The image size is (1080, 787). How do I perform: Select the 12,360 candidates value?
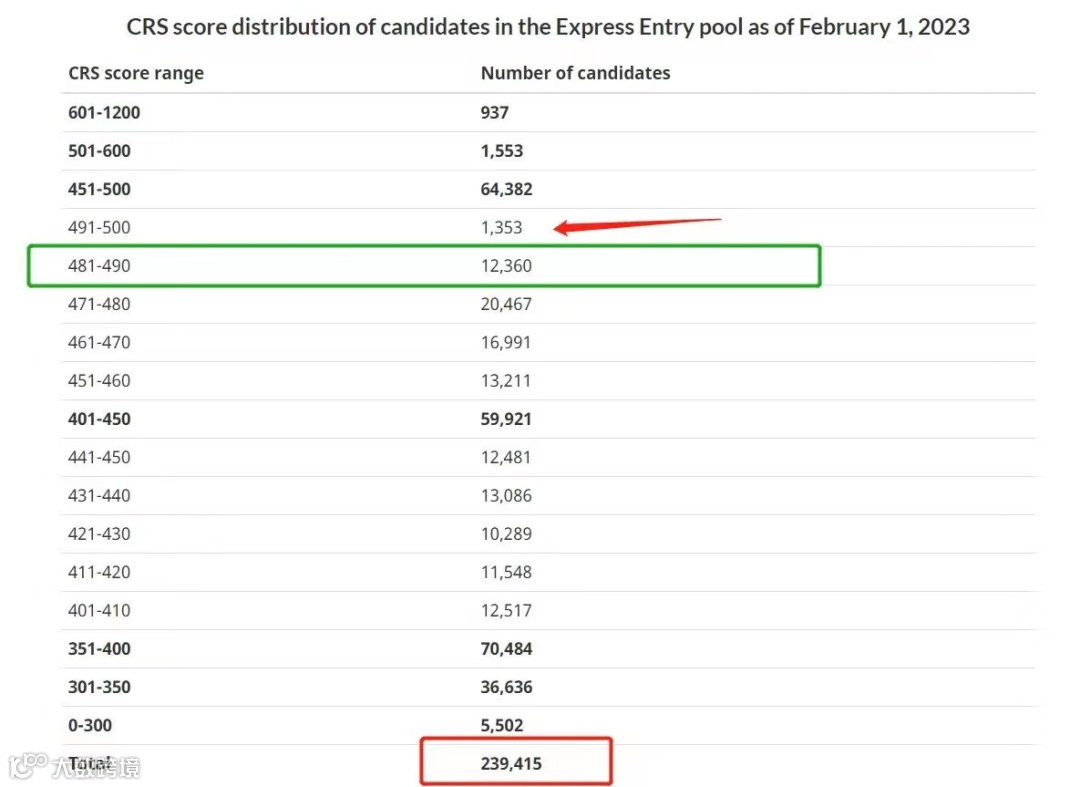point(506,266)
